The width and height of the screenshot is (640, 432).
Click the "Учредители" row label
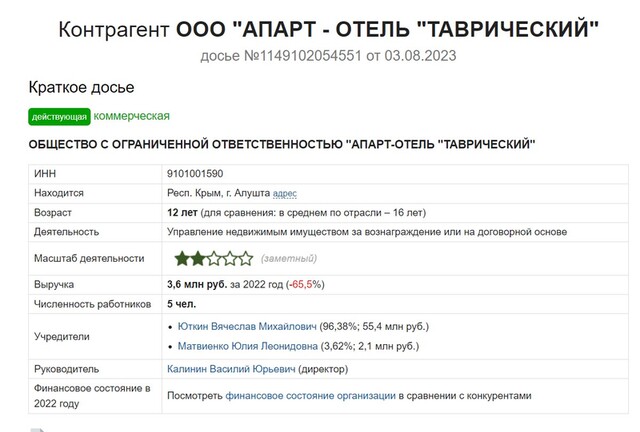point(62,337)
